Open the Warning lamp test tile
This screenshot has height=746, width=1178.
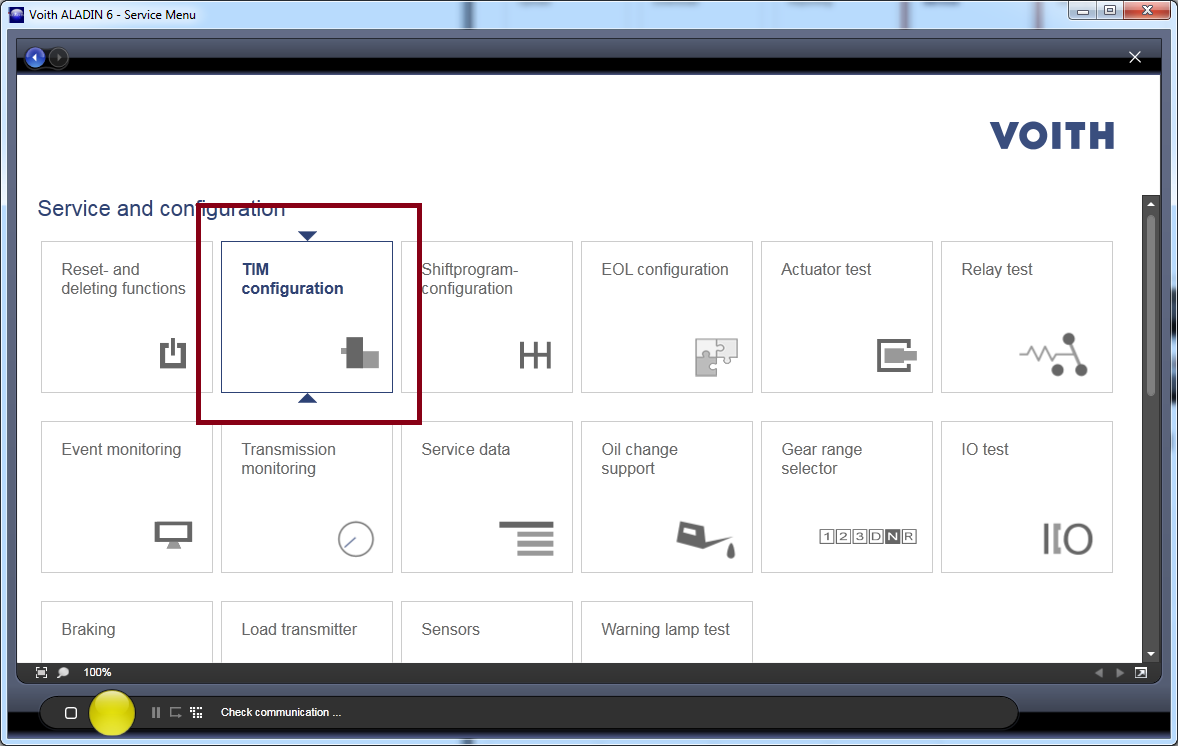tap(666, 632)
